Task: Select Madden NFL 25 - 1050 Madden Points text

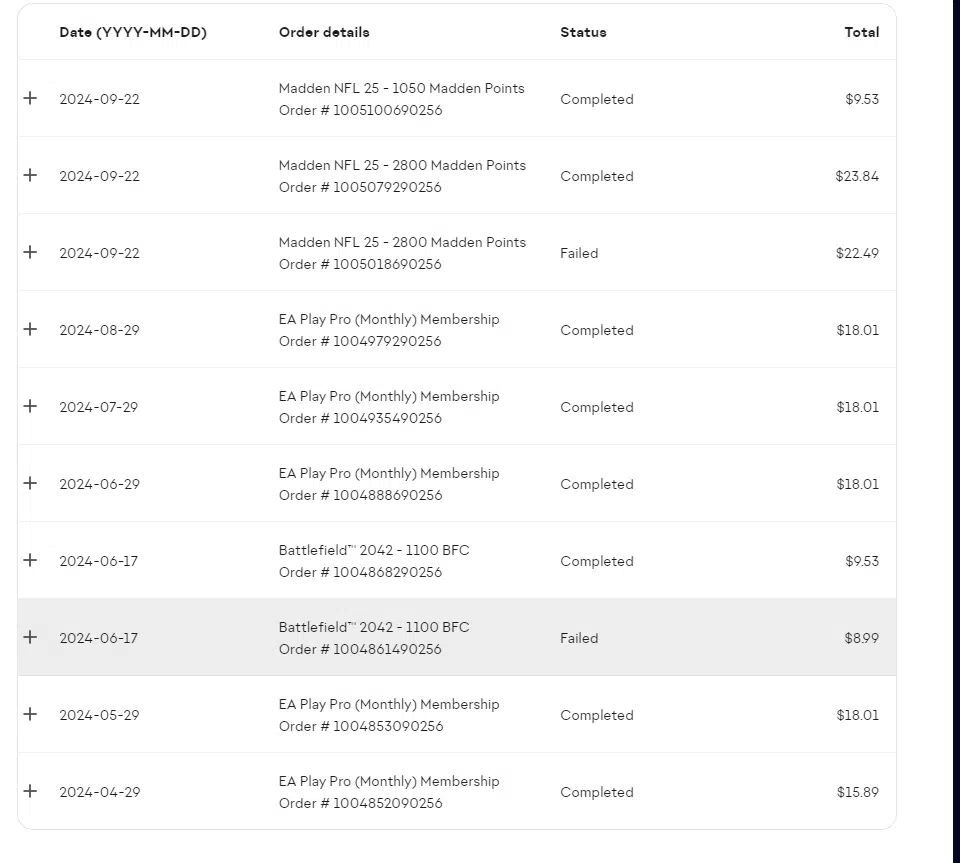Action: 402,88
